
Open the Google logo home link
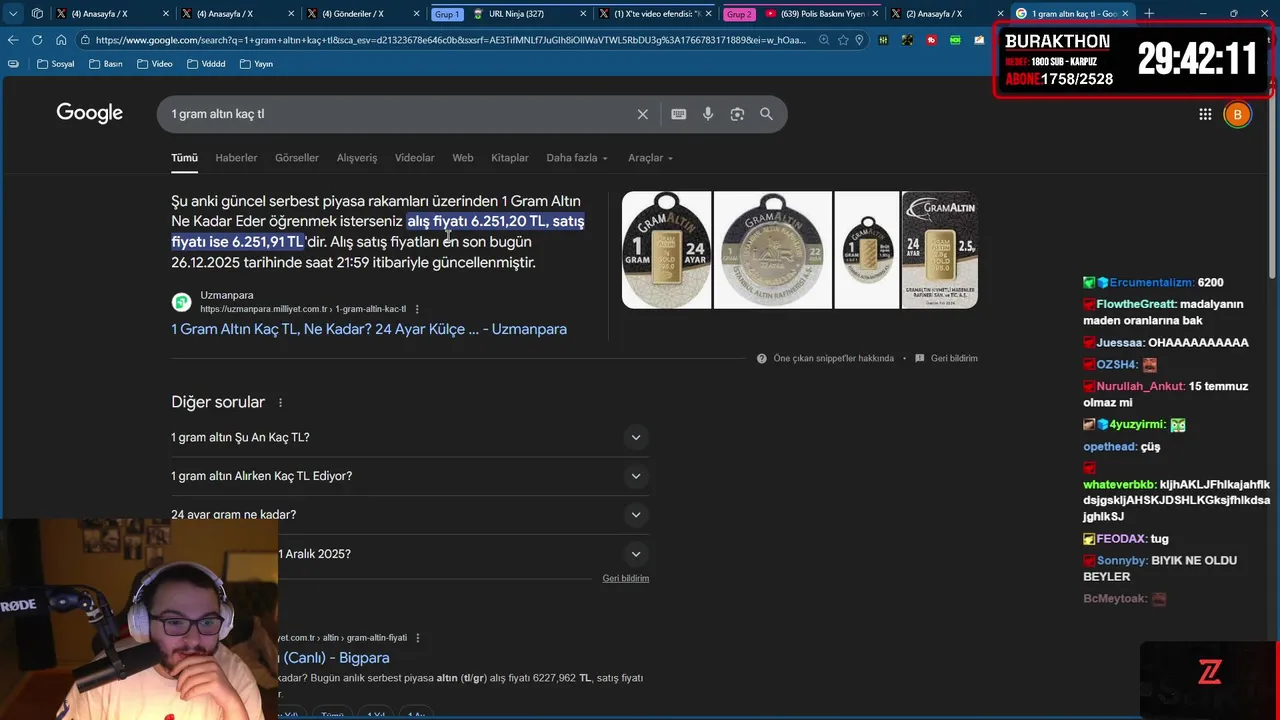(x=90, y=113)
